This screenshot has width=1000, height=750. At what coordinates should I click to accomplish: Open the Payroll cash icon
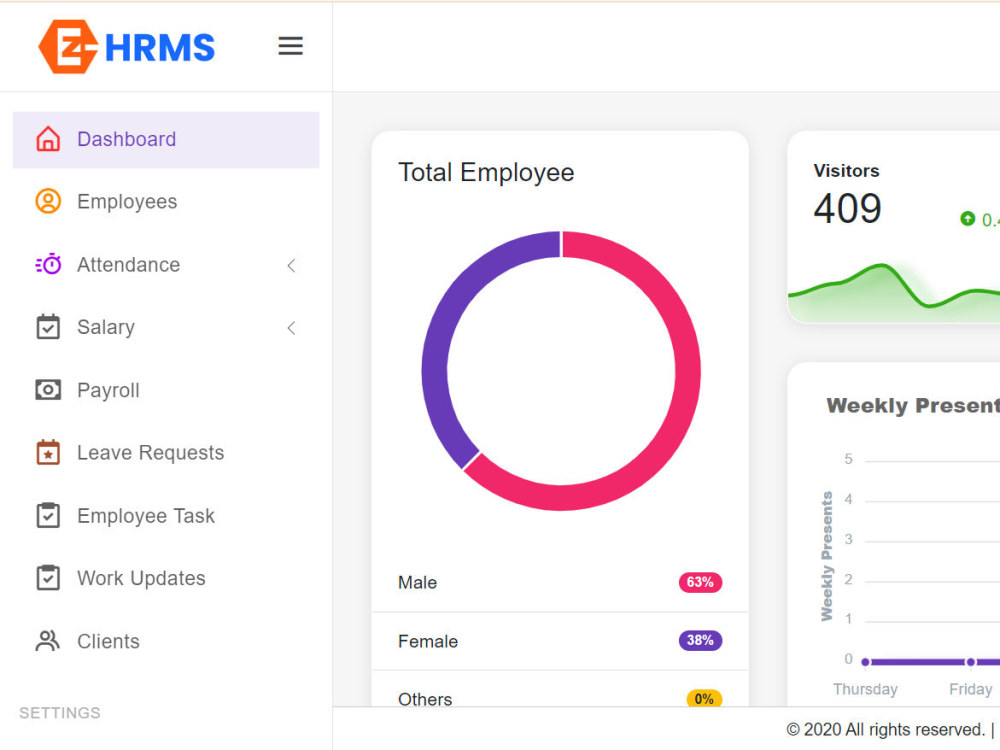click(47, 390)
